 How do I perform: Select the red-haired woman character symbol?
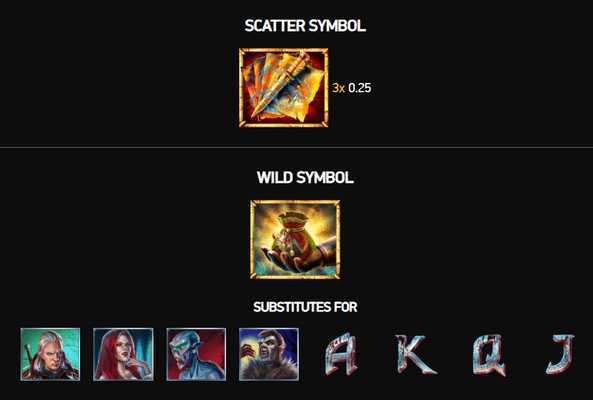[123, 354]
